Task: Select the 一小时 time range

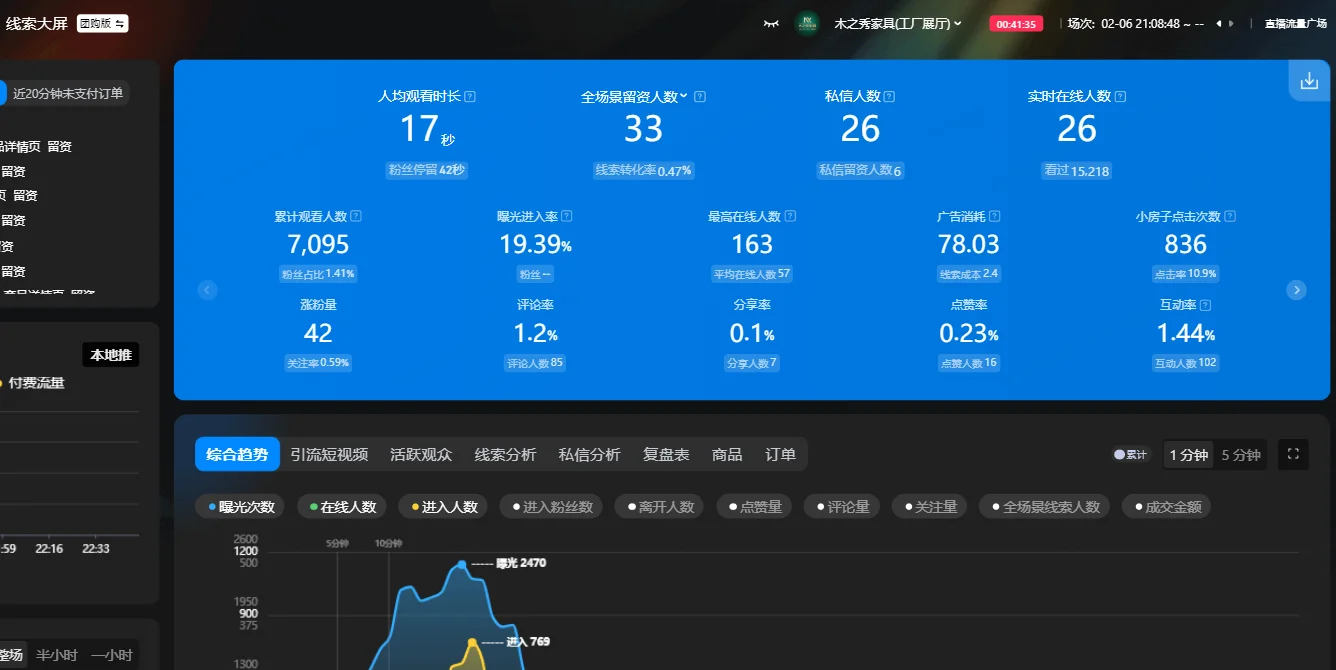Action: (112, 656)
